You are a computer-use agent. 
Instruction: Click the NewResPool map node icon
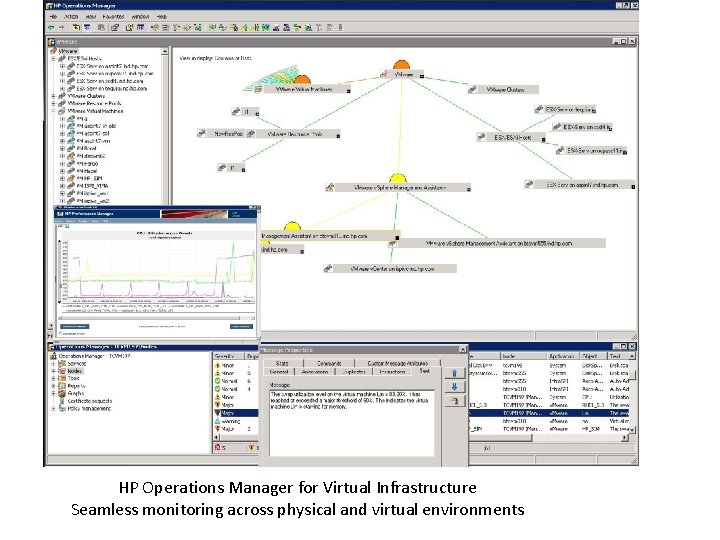pos(202,134)
